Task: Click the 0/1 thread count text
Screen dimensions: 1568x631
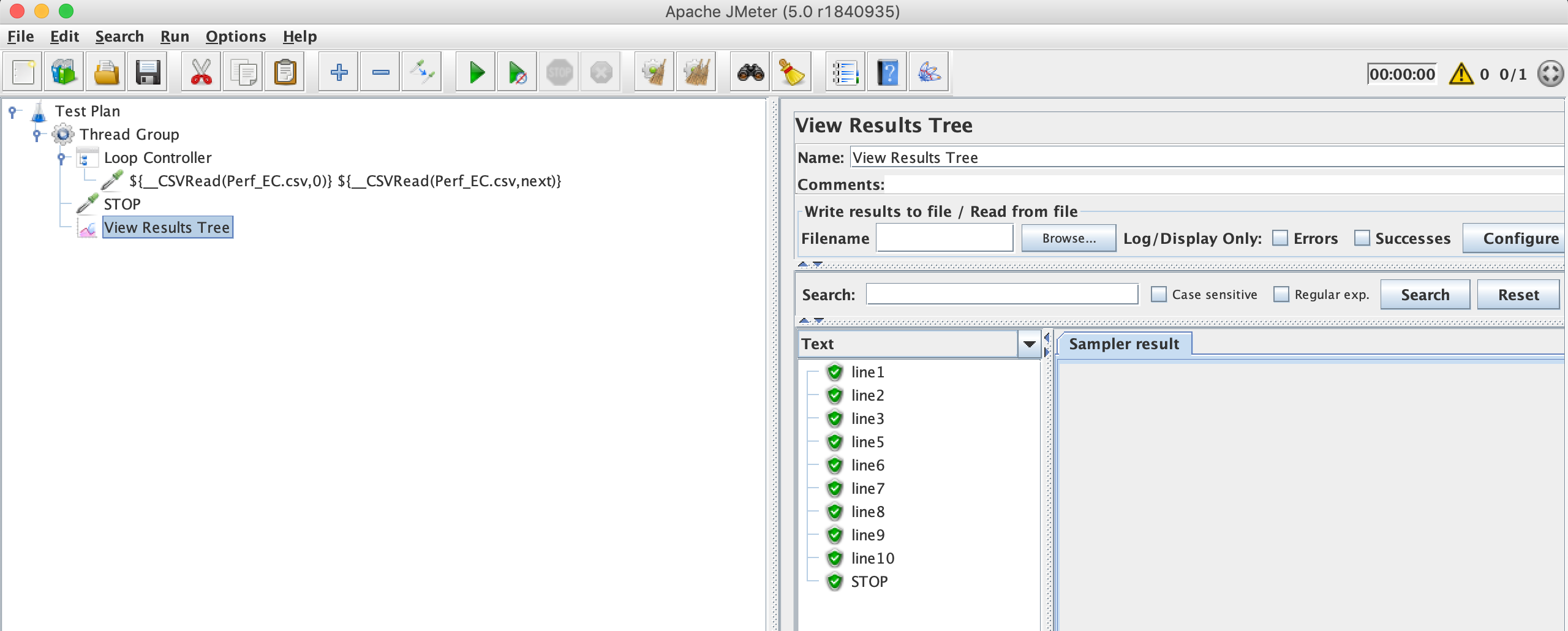Action: 1513,74
